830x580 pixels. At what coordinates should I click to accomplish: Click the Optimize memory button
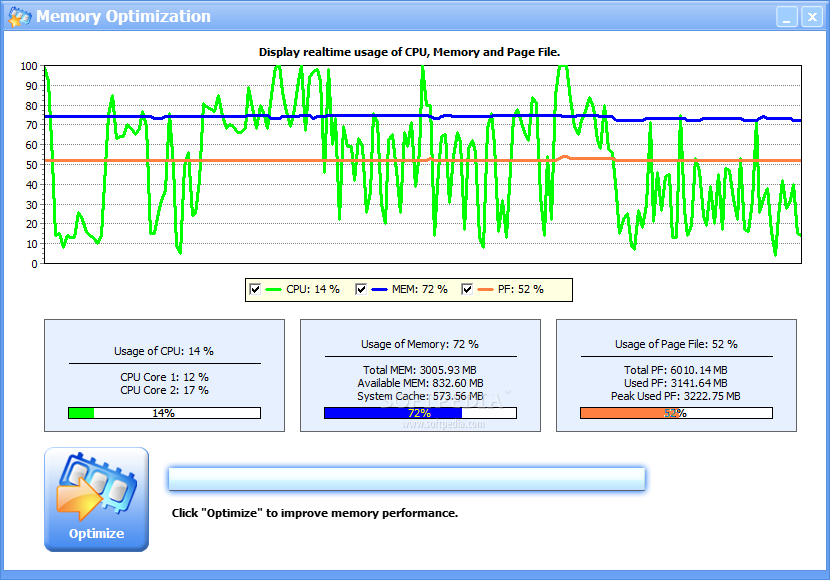click(96, 500)
